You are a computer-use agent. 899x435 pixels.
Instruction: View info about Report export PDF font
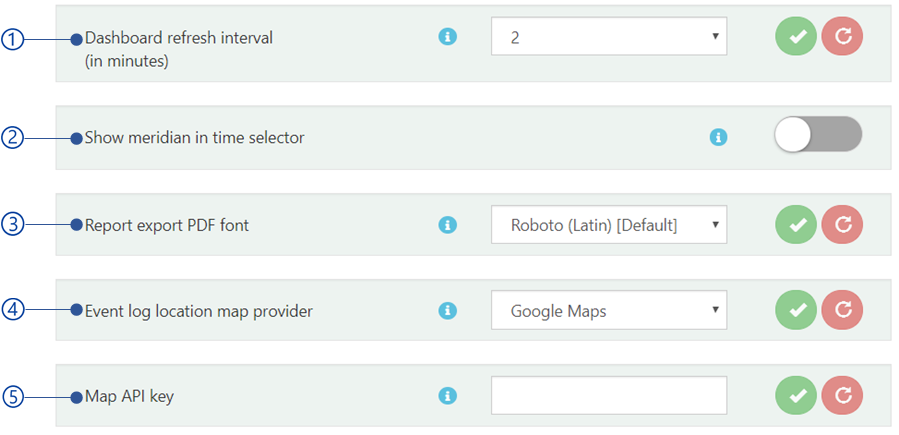pos(448,225)
